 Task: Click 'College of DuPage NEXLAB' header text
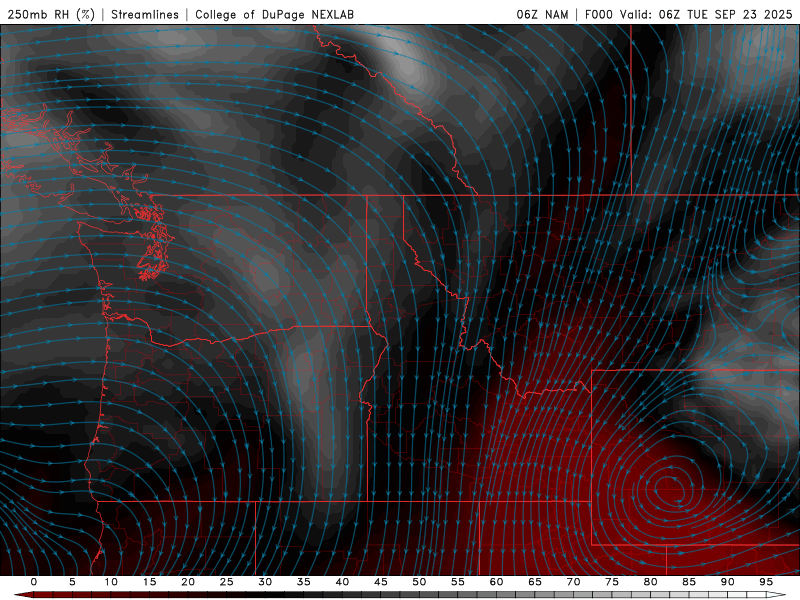[274, 15]
